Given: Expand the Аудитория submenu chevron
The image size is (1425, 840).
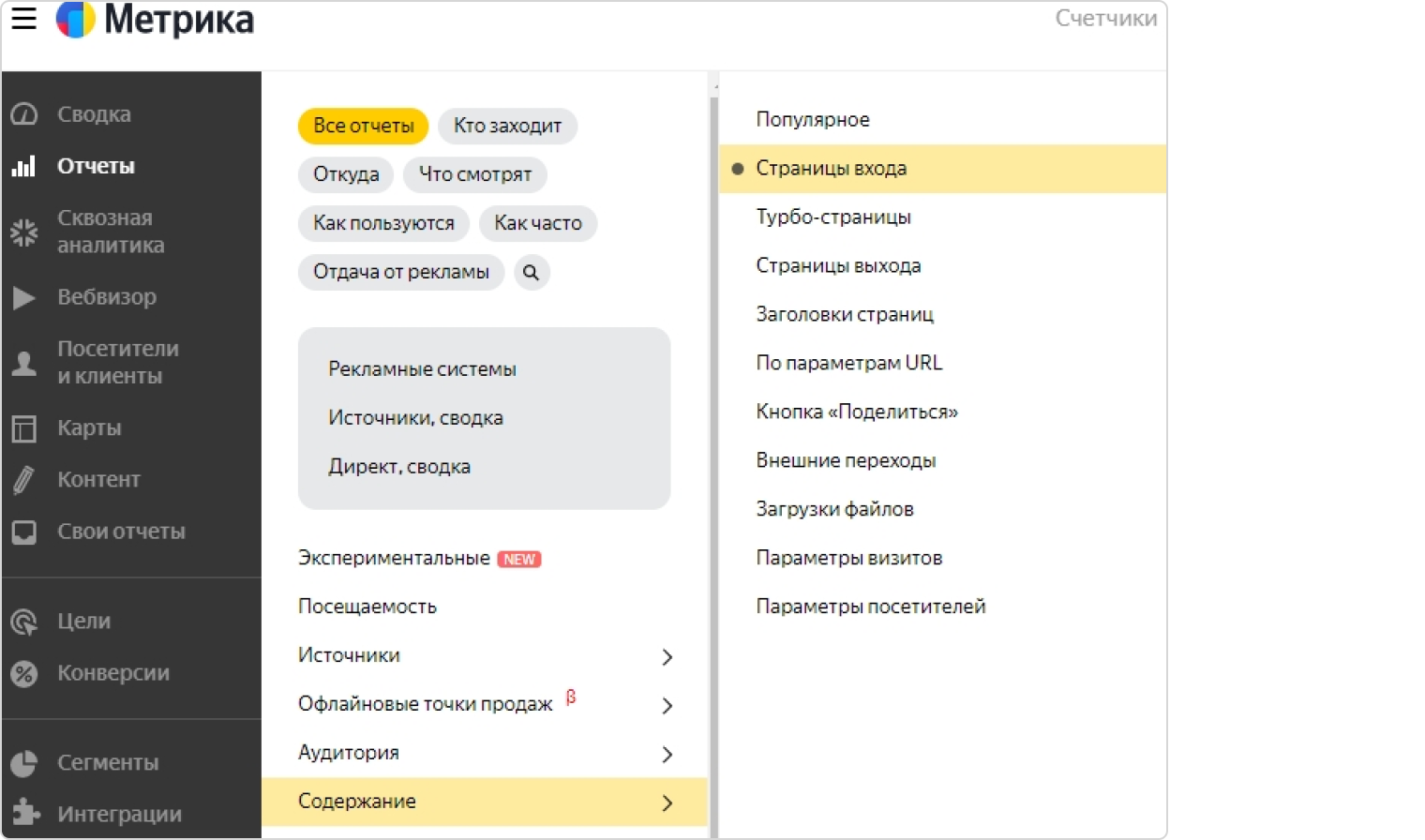Looking at the screenshot, I should pos(667,755).
